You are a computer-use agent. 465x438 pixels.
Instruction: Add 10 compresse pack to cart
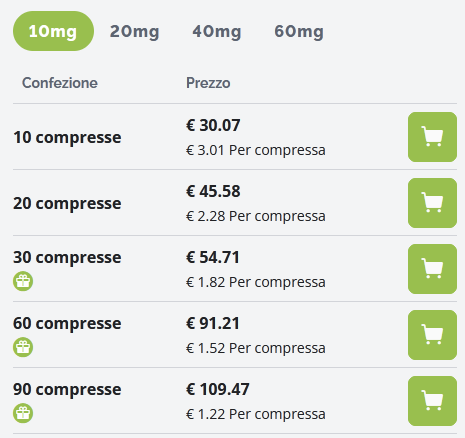432,137
